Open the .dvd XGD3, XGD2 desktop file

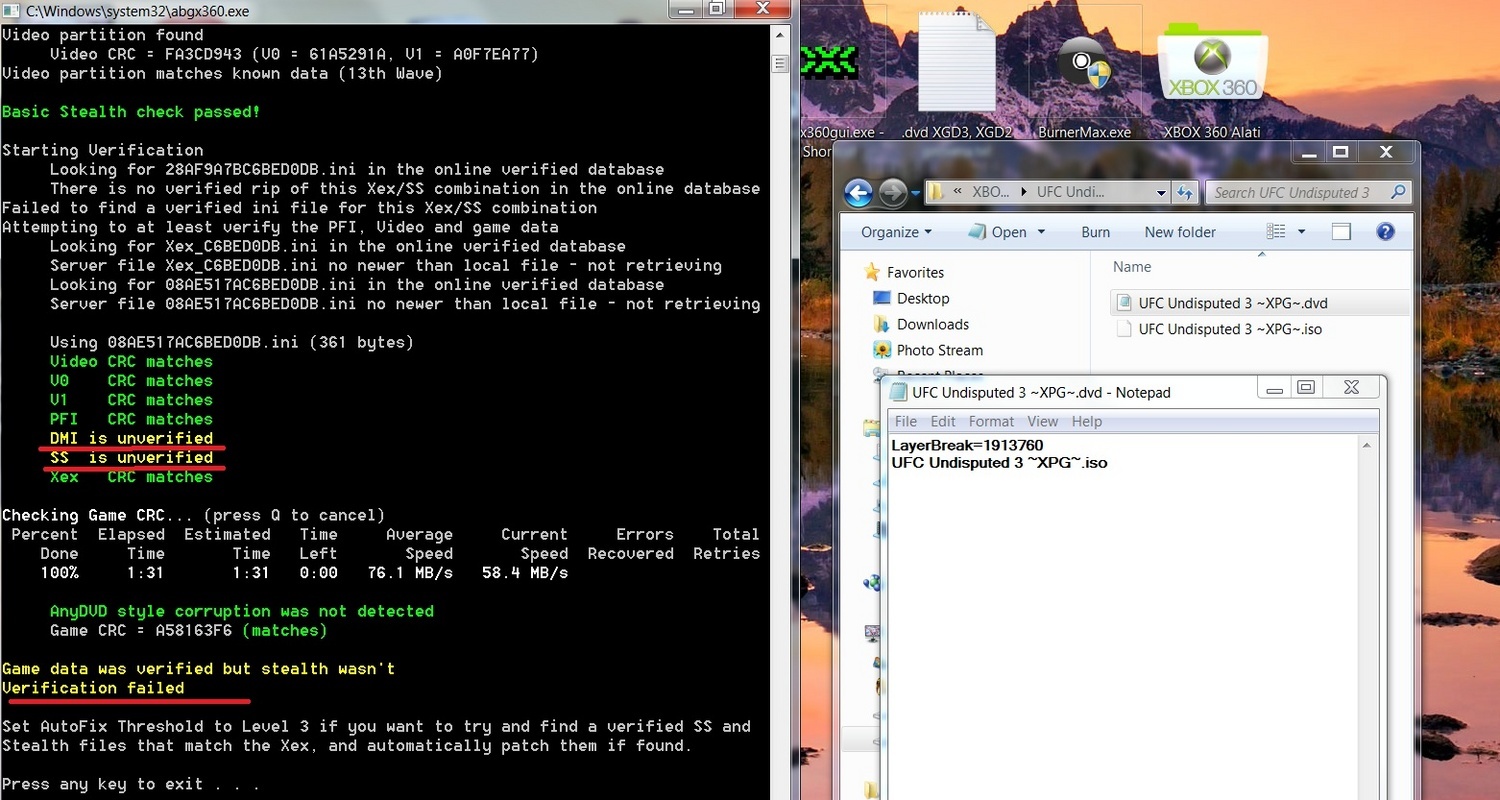click(x=957, y=75)
